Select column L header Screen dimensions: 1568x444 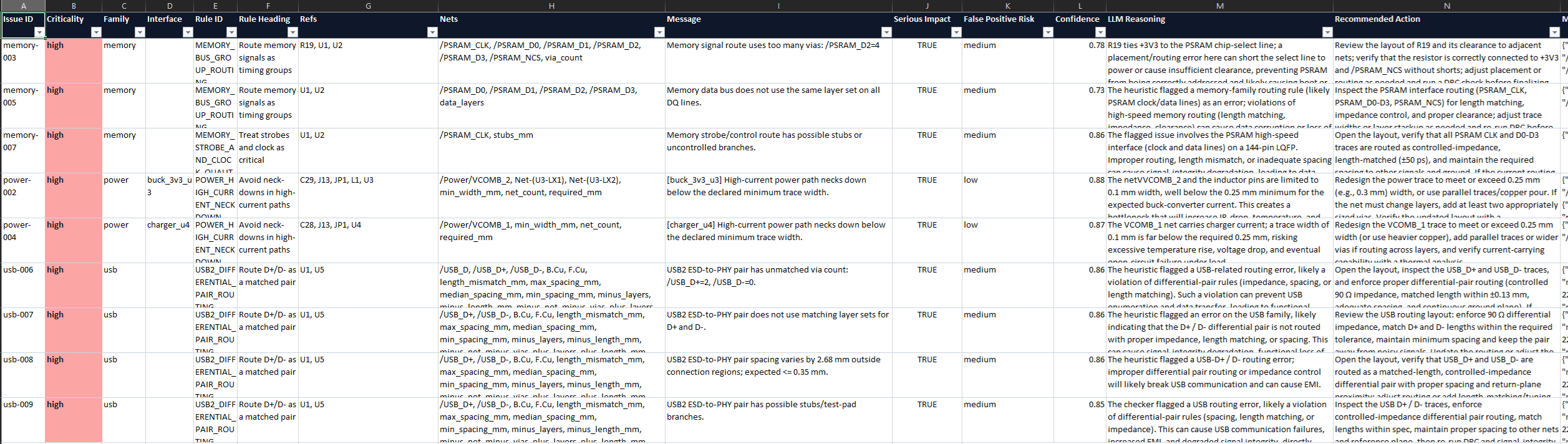[1080, 6]
